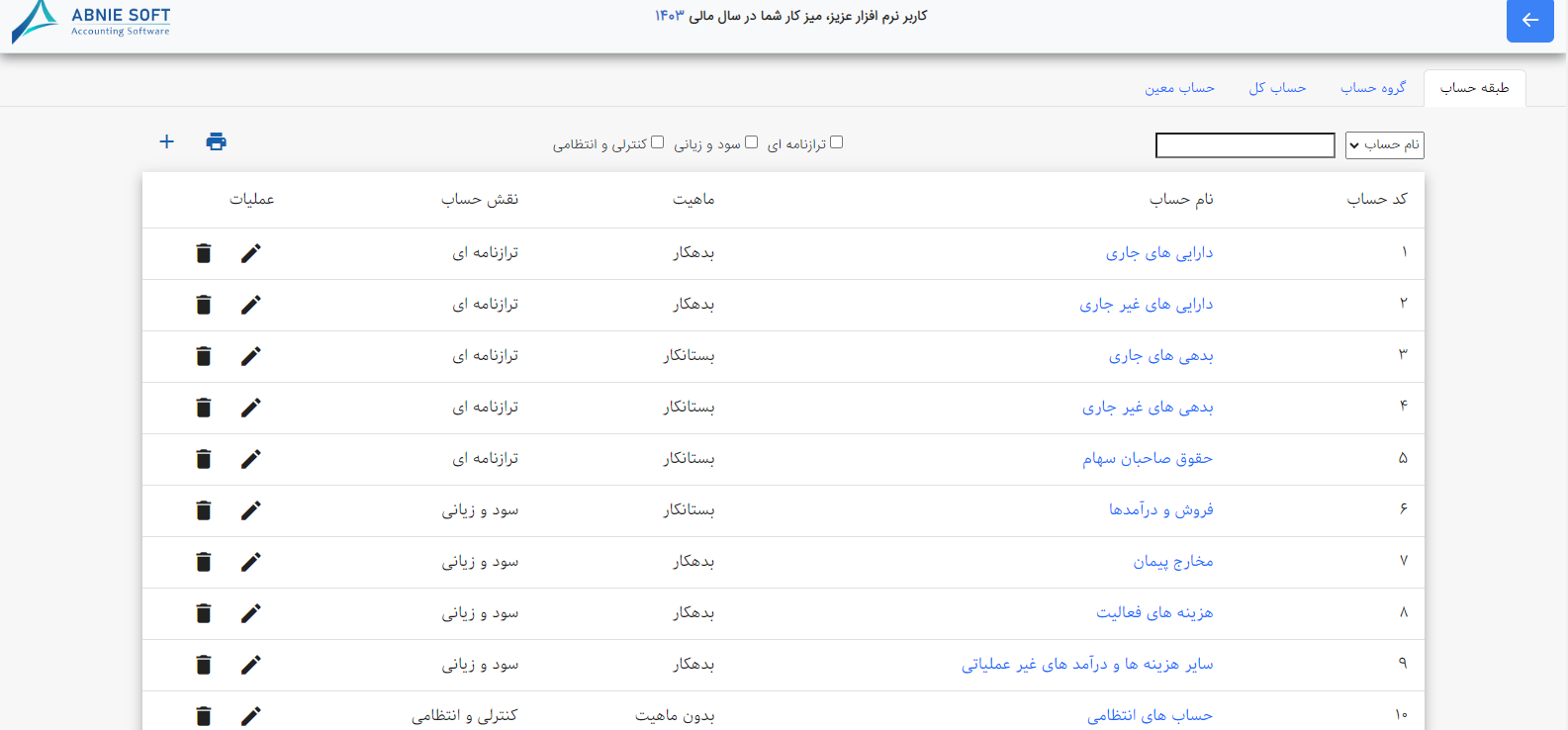This screenshot has height=730, width=1568.
Task: Print the account class list
Action: pos(216,141)
